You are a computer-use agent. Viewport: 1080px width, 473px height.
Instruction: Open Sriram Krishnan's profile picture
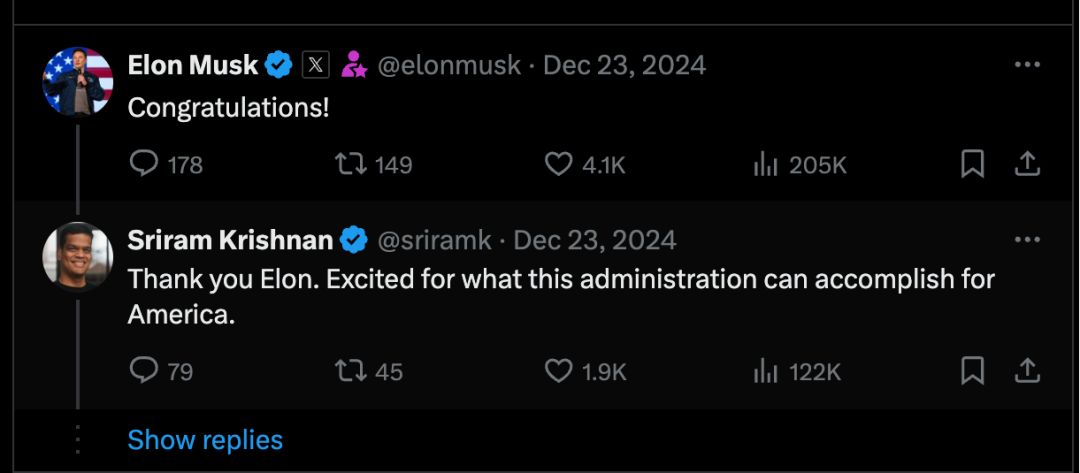[x=78, y=257]
